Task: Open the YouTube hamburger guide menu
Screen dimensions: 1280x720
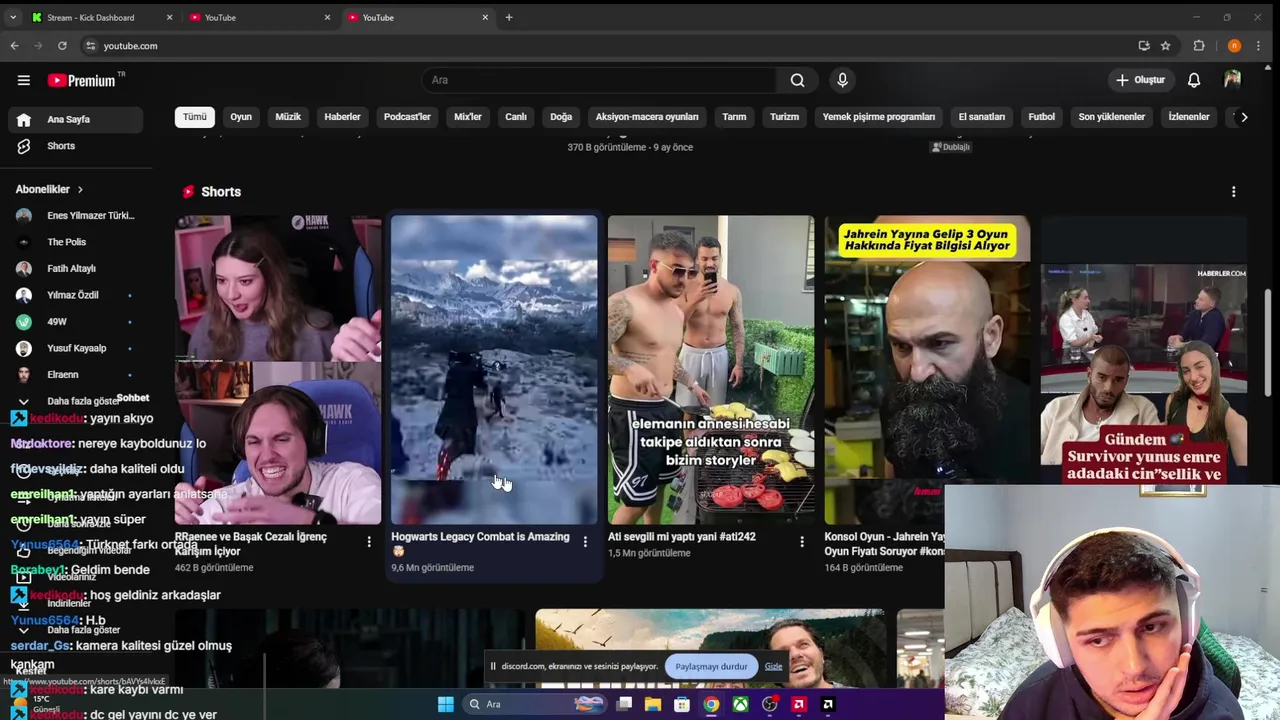Action: click(24, 80)
